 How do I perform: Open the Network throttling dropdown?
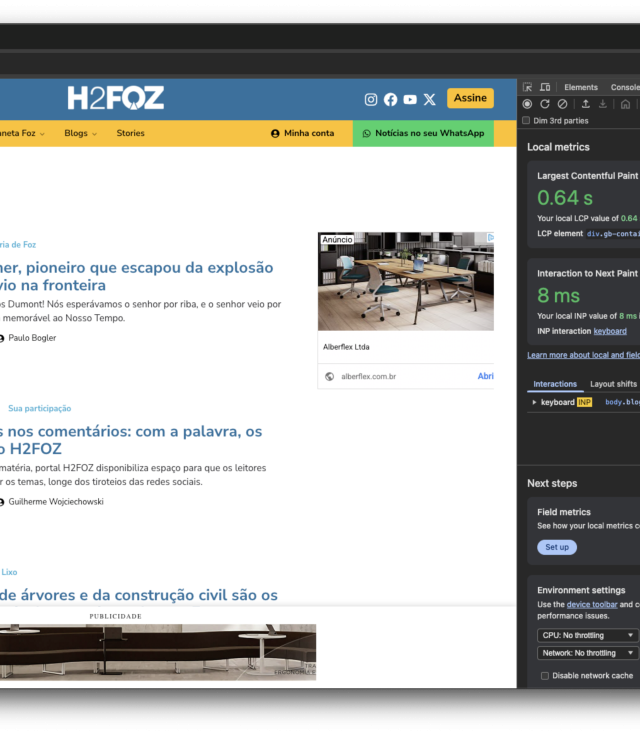pyautogui.click(x=587, y=653)
